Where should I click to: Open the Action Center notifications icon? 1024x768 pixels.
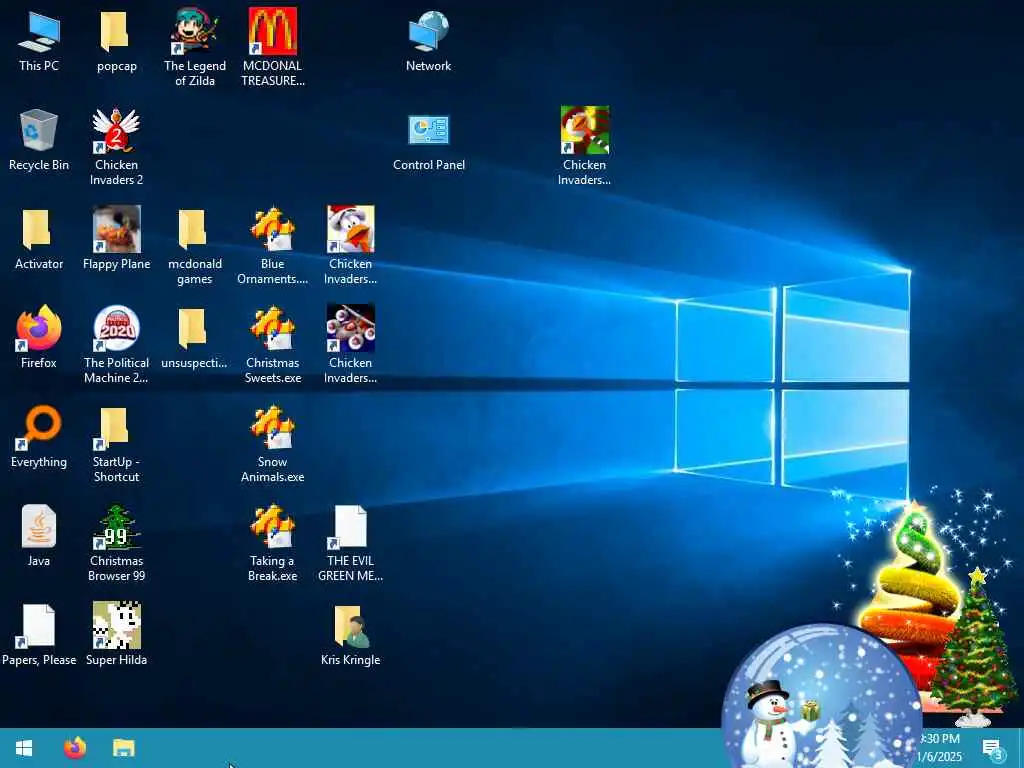[x=991, y=748]
